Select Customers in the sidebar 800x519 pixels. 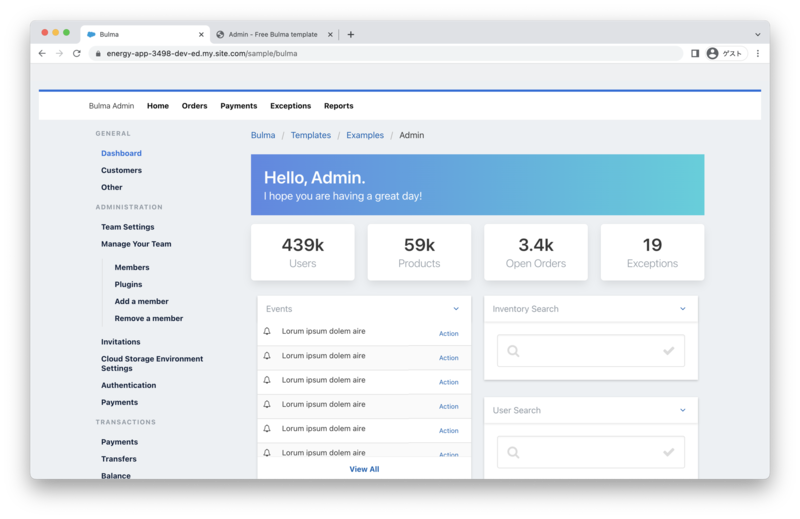click(121, 170)
